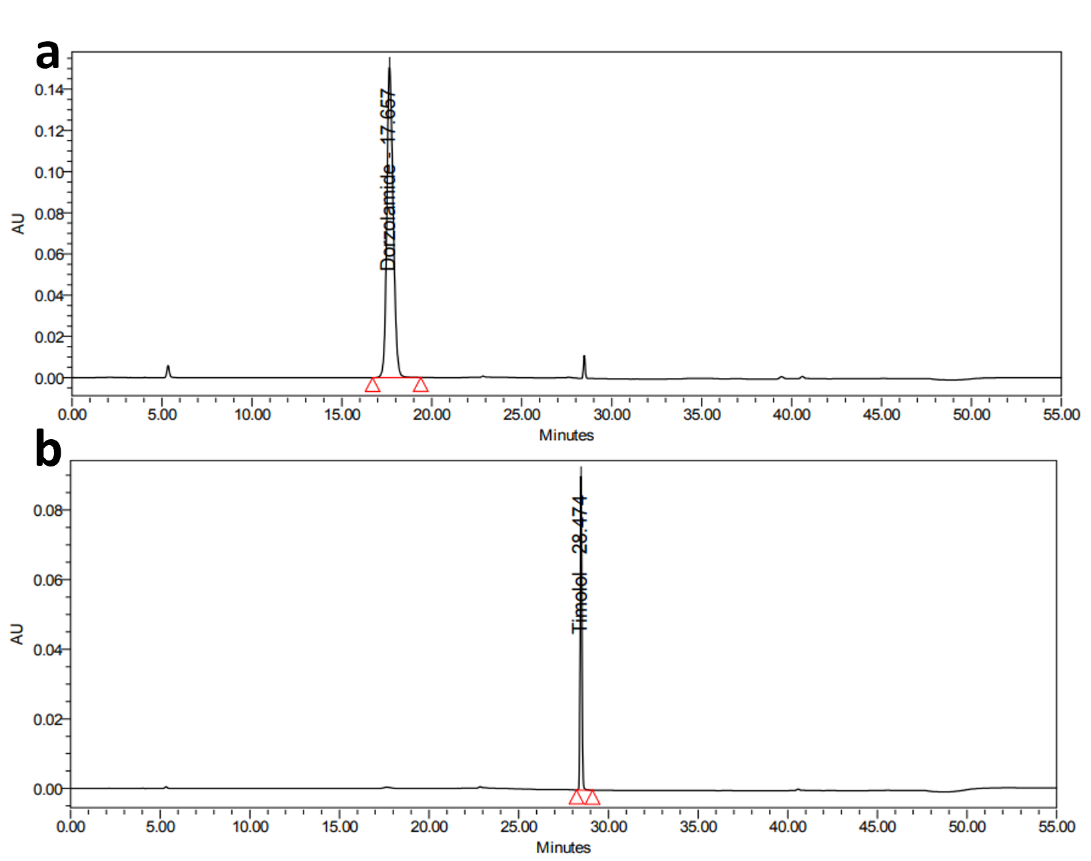Image resolution: width=1091 pixels, height=861 pixels.
Task: Click the 25.00 tick on chromatogram b's x-axis
Action: pos(518,827)
